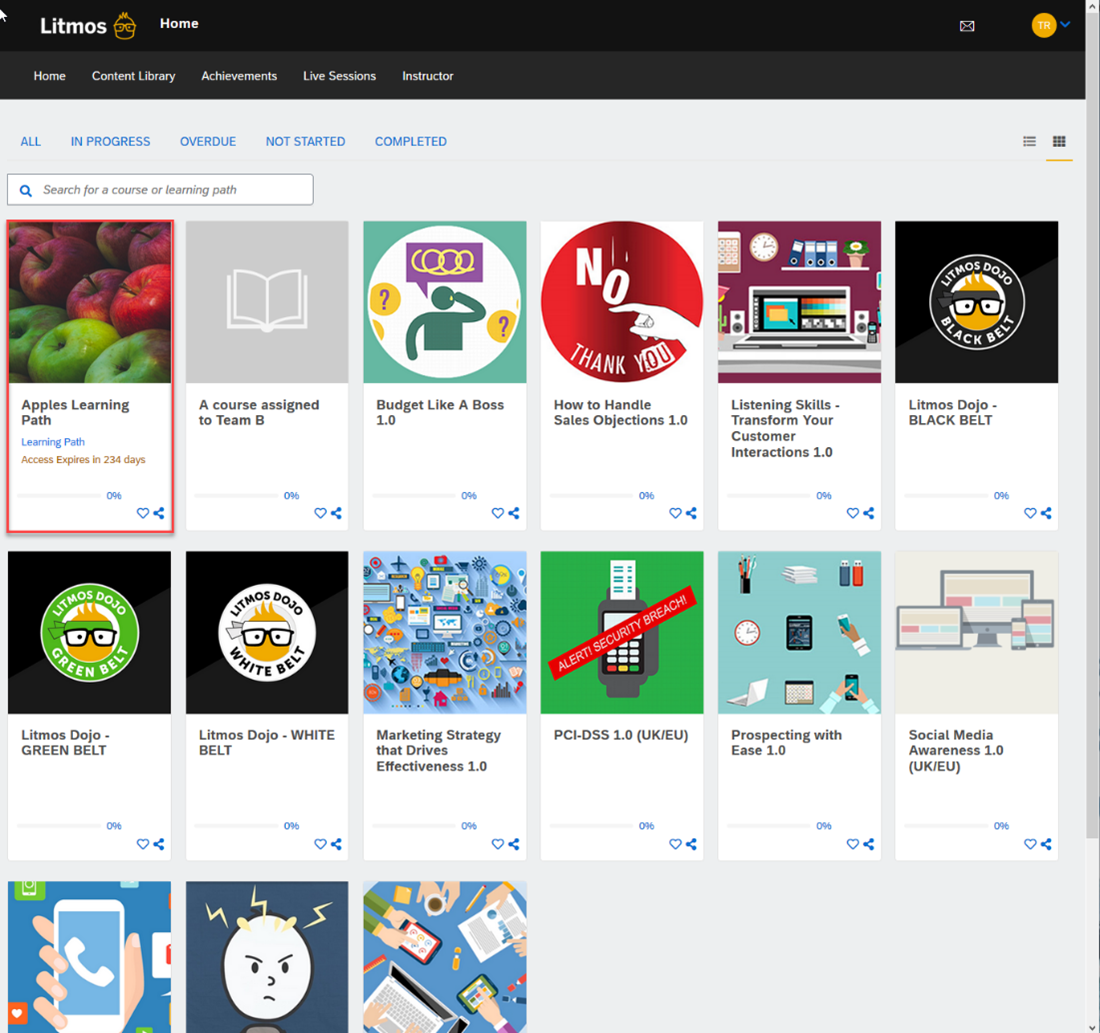Open A course assigned to Team B
Viewport: 1100px width, 1033px height.
point(259,413)
